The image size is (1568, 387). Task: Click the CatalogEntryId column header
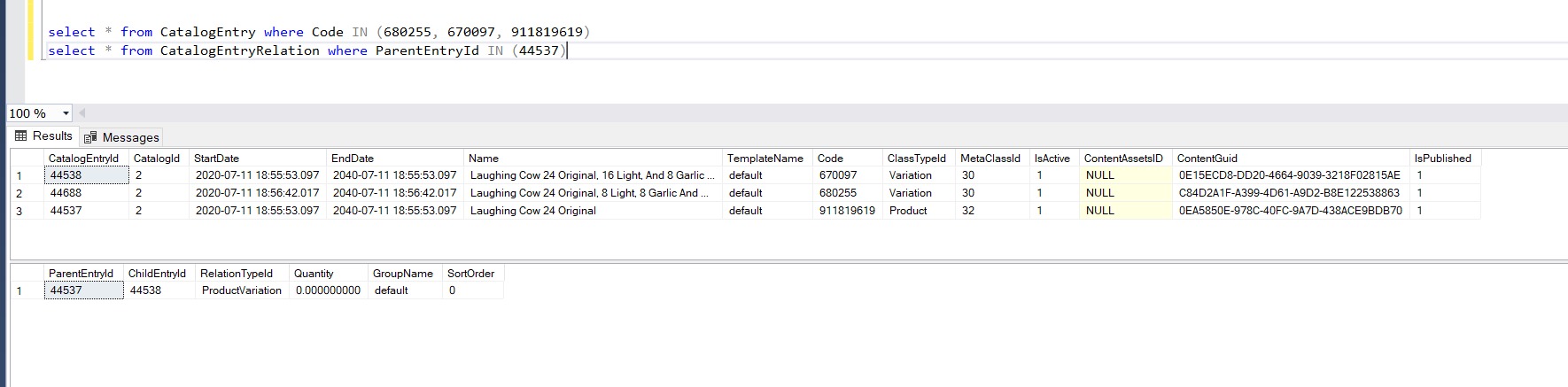point(84,159)
